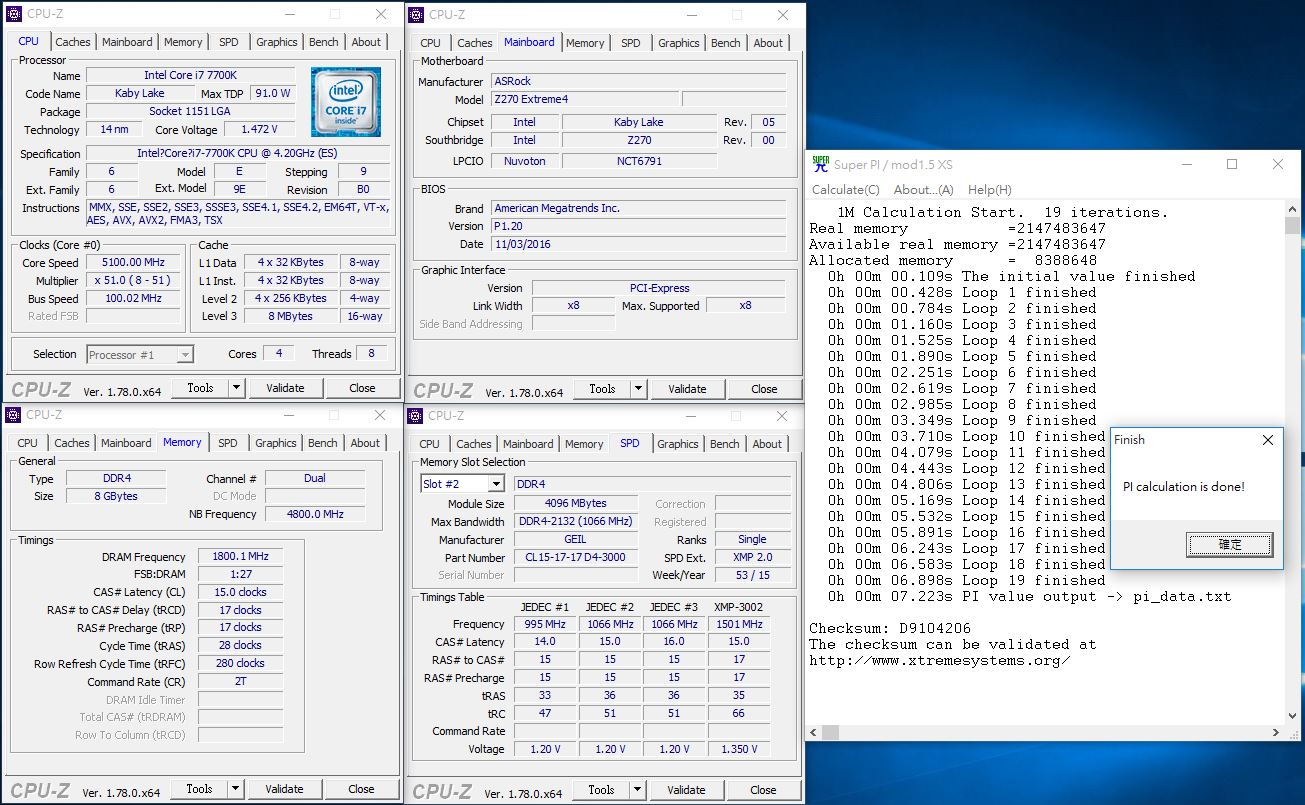The image size is (1305, 805).
Task: Click the Core Voltage field 1.472 V
Action: pyautogui.click(x=259, y=130)
